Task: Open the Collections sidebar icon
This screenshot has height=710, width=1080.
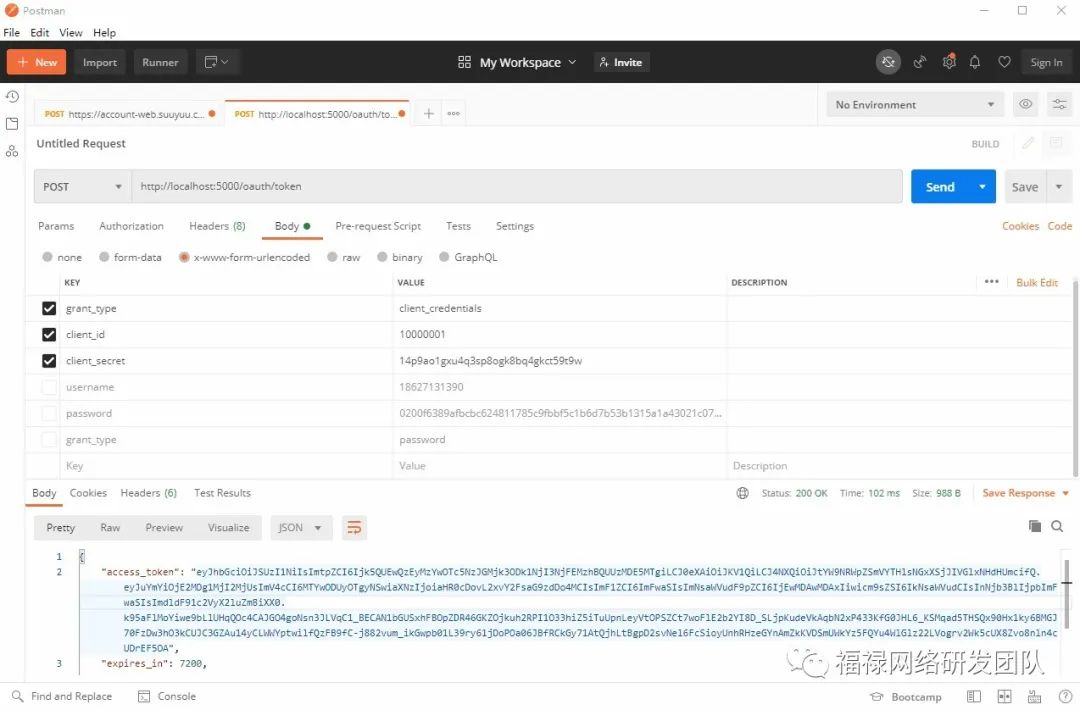Action: pos(12,124)
